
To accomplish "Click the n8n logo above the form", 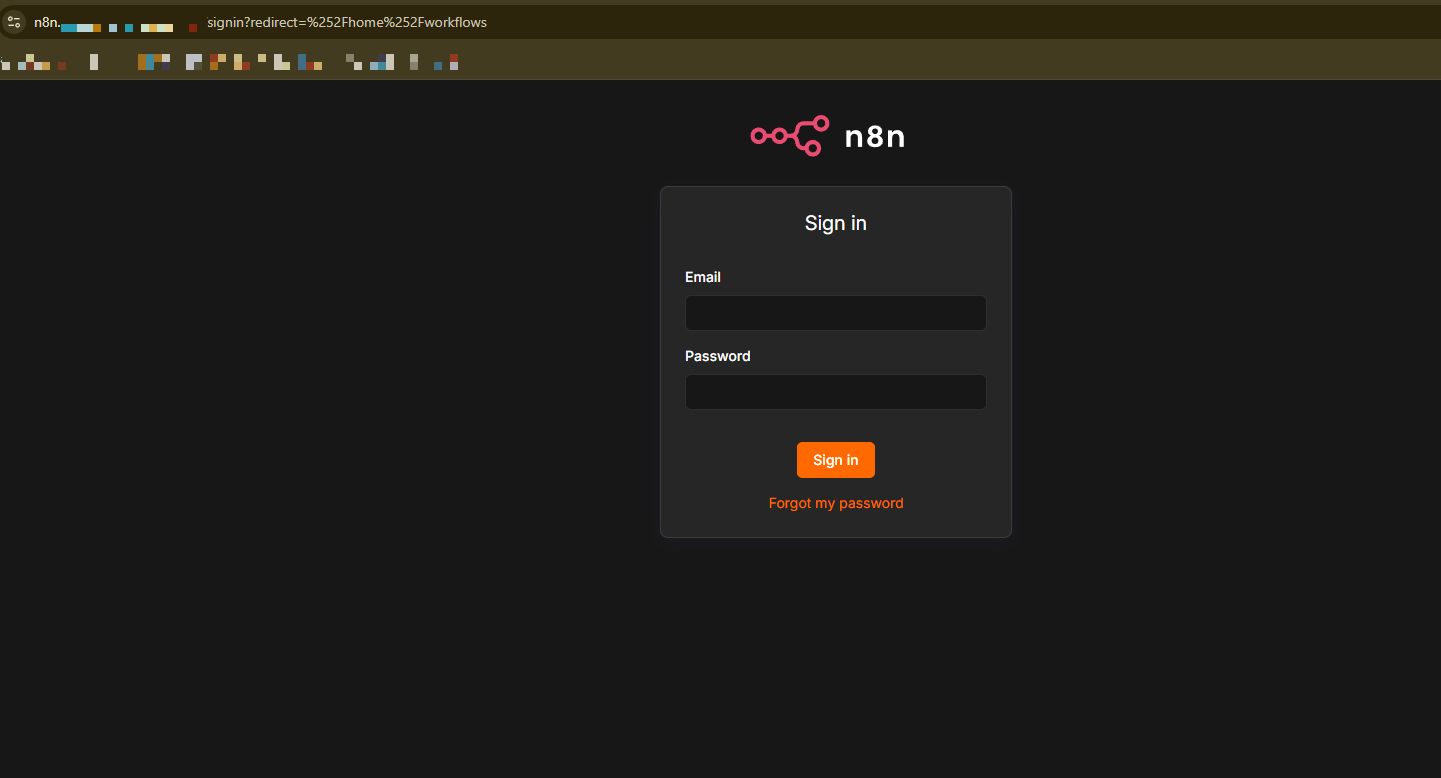I will click(x=828, y=136).
